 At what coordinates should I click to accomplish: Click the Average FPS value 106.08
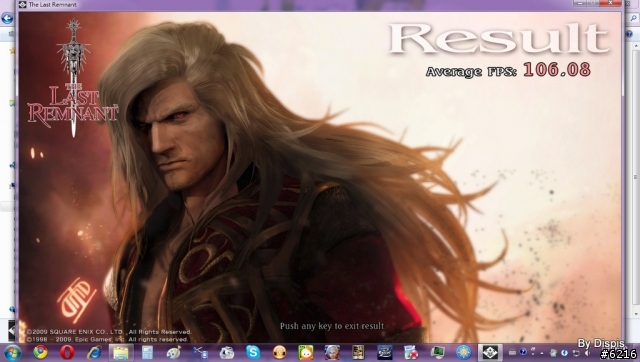click(x=557, y=70)
